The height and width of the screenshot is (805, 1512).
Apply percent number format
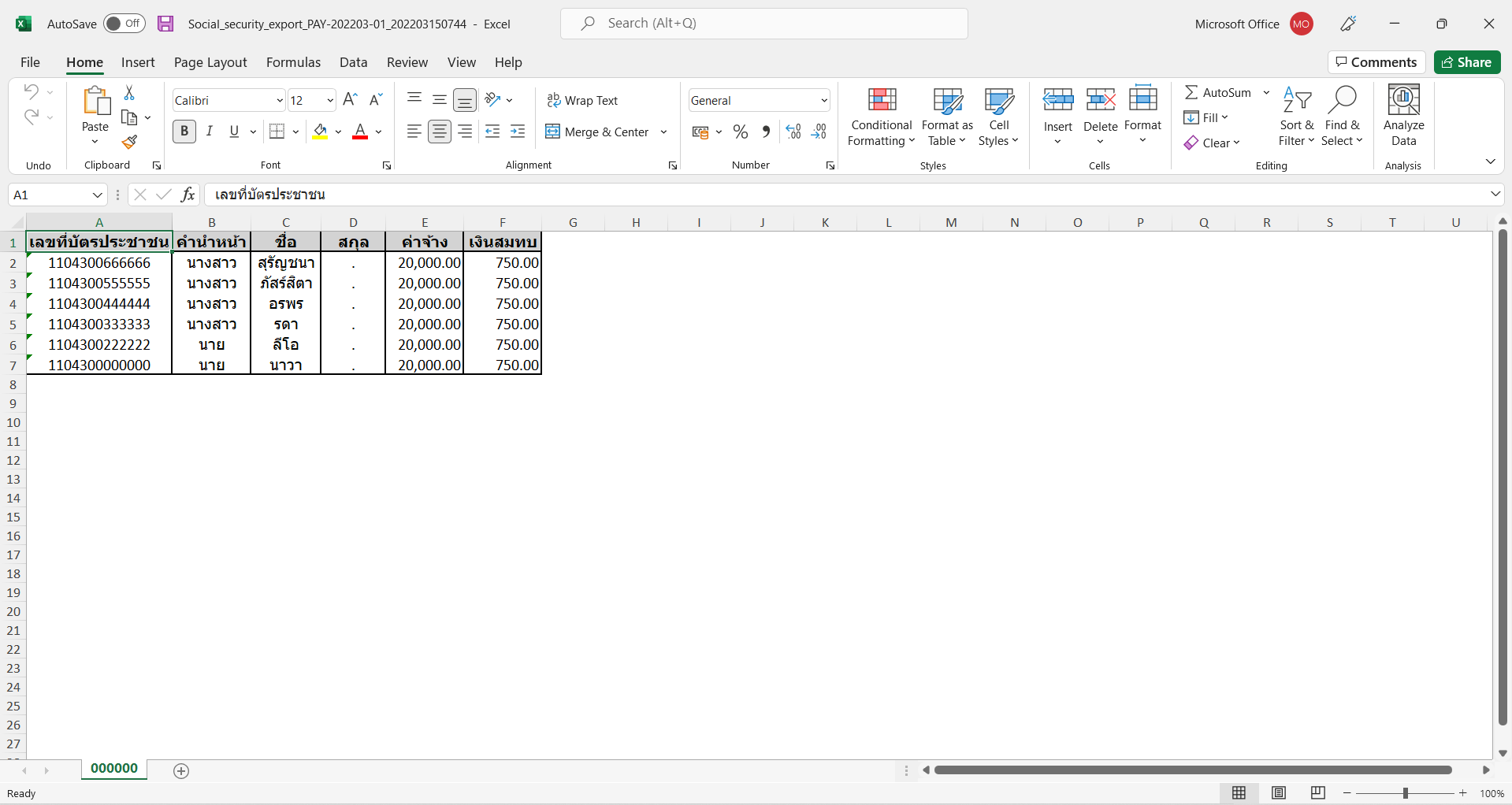tap(740, 132)
